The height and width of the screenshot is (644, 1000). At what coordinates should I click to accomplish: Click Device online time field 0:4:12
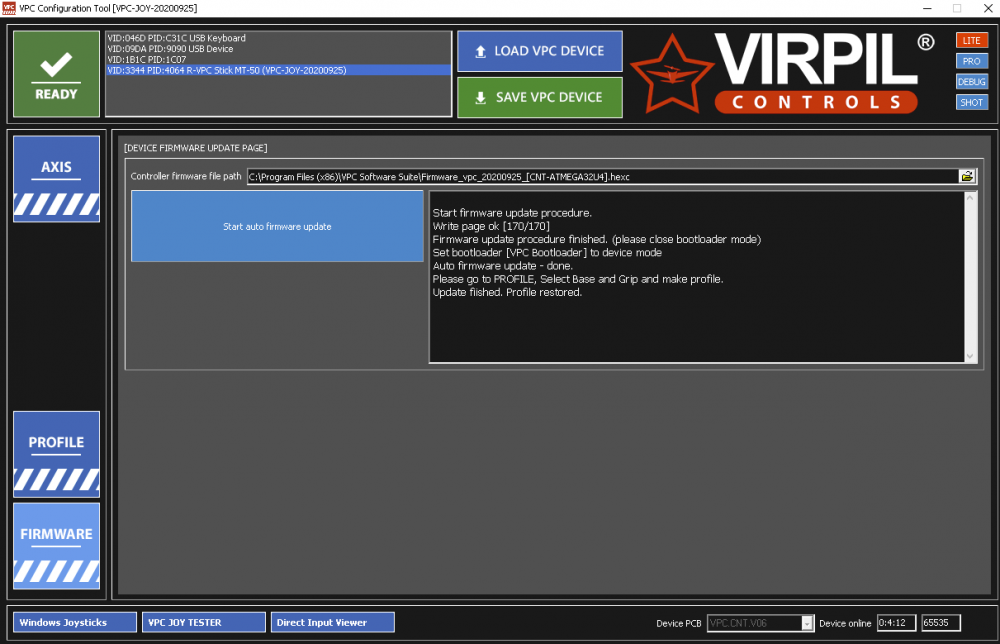pyautogui.click(x=896, y=623)
